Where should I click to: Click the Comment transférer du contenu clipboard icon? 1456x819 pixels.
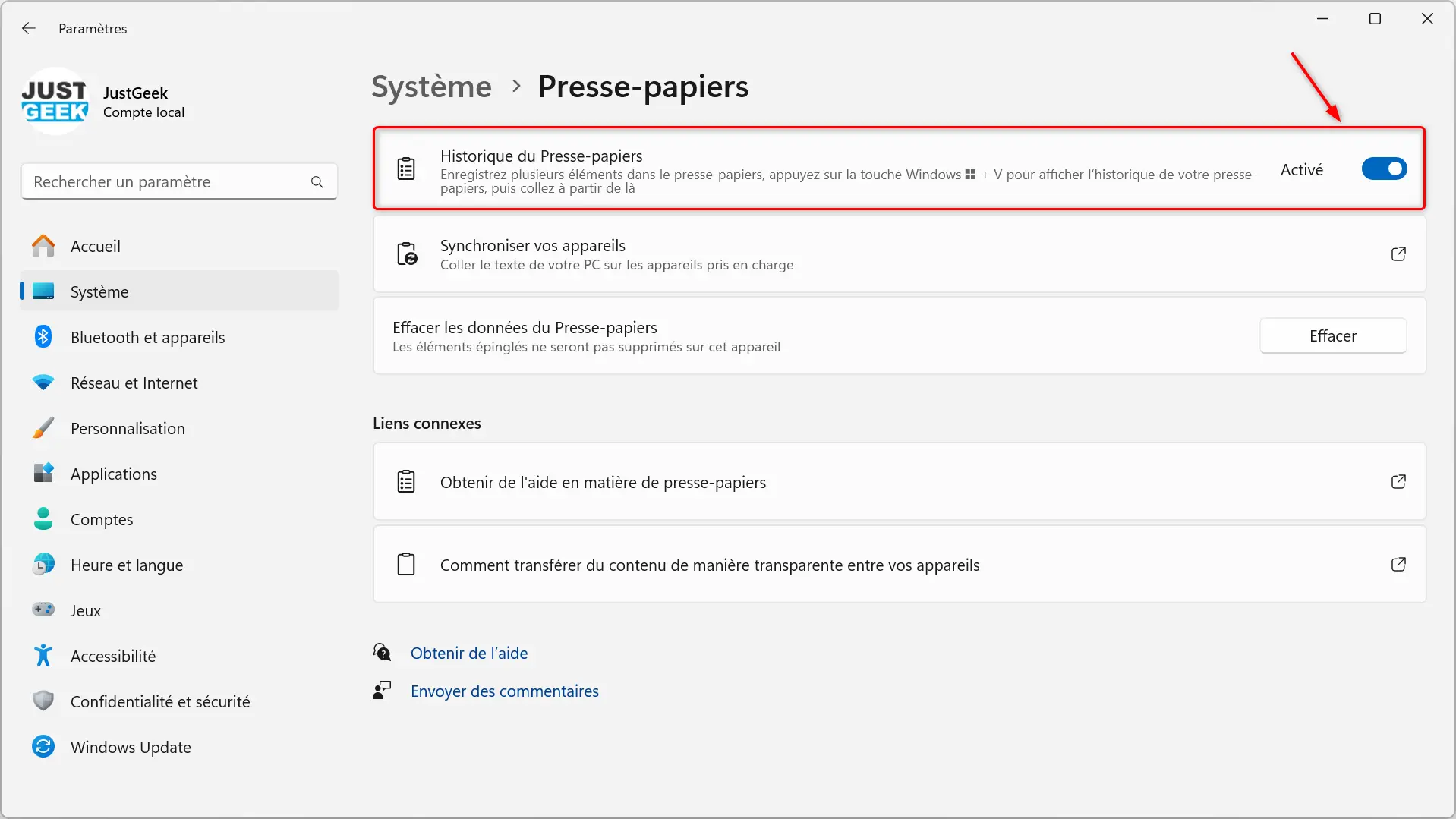[x=406, y=565]
